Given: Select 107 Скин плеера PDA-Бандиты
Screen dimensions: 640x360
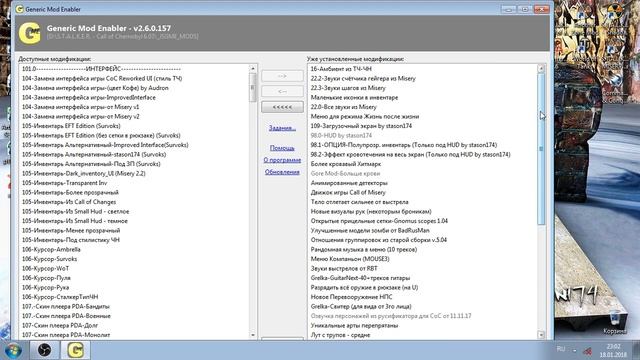Looking at the screenshot, I should (x=66, y=306).
